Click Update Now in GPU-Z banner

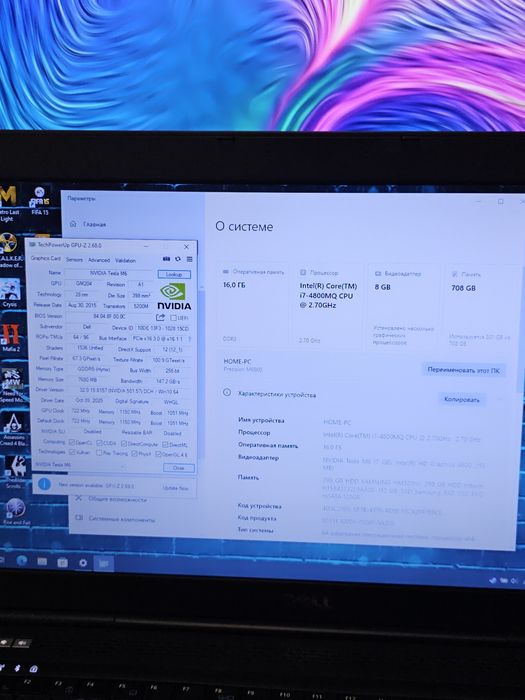click(x=175, y=488)
